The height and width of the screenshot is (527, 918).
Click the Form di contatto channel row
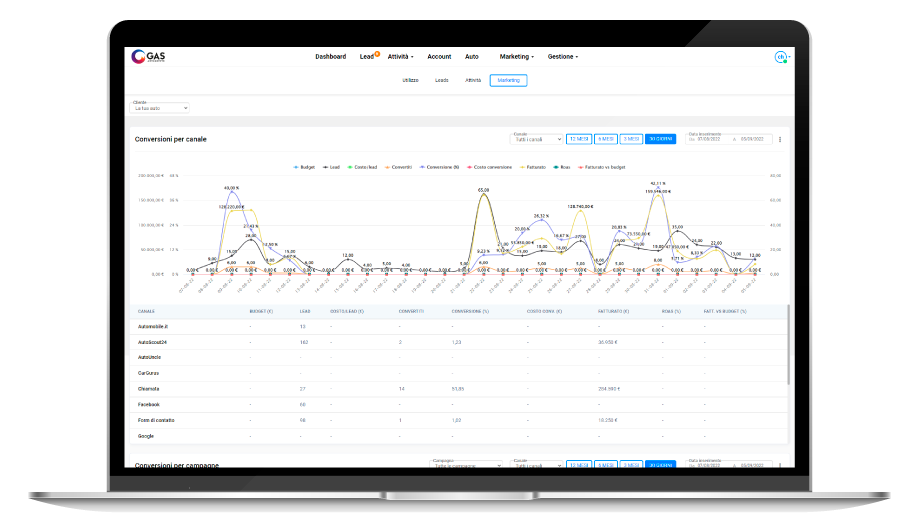pos(460,420)
